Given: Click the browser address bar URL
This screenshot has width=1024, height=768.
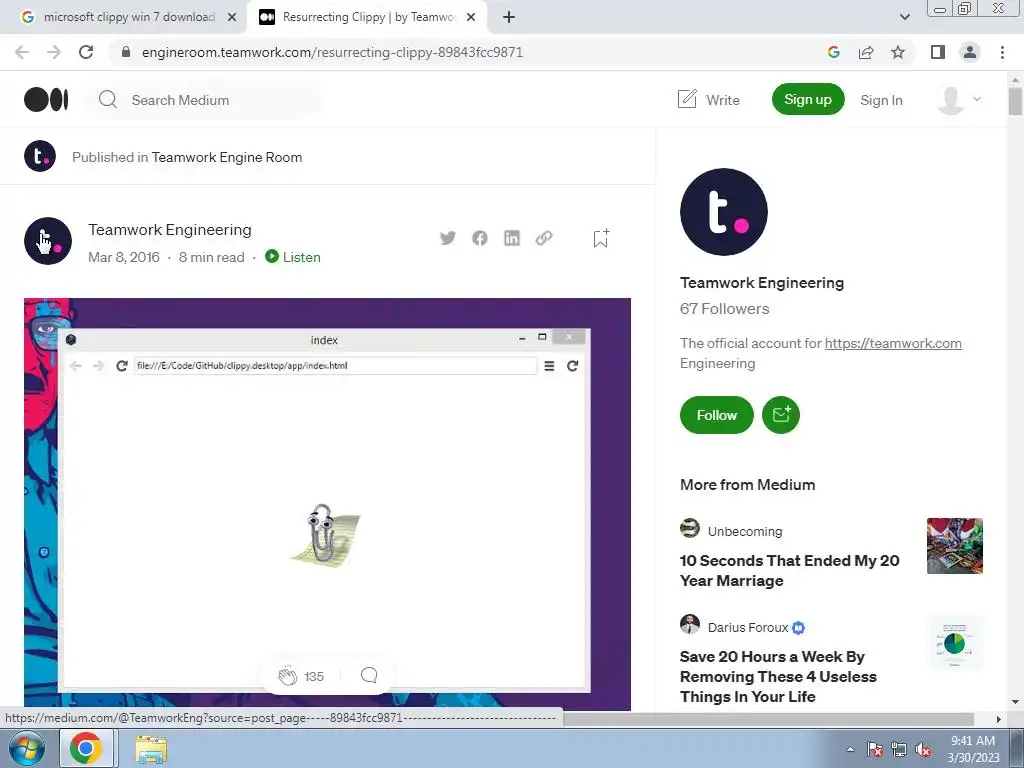Looking at the screenshot, I should (332, 52).
